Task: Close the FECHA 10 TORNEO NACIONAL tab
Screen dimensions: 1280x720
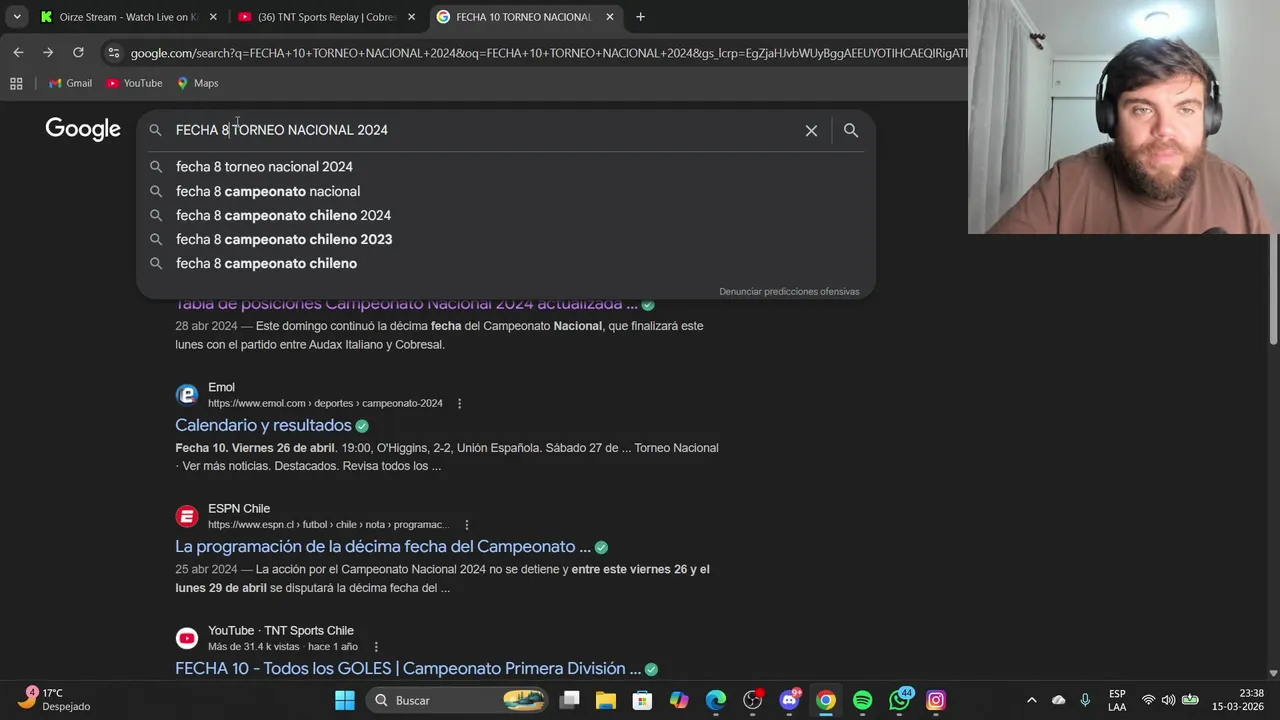Action: pyautogui.click(x=609, y=17)
